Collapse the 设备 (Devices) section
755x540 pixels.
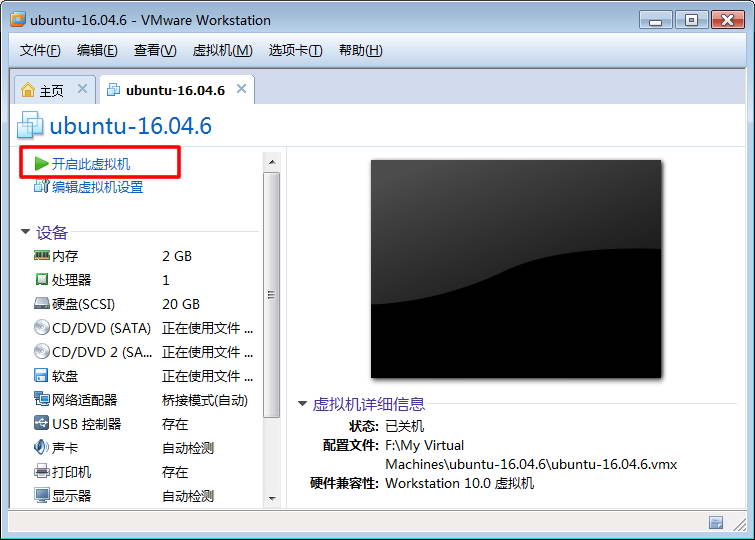click(x=25, y=233)
